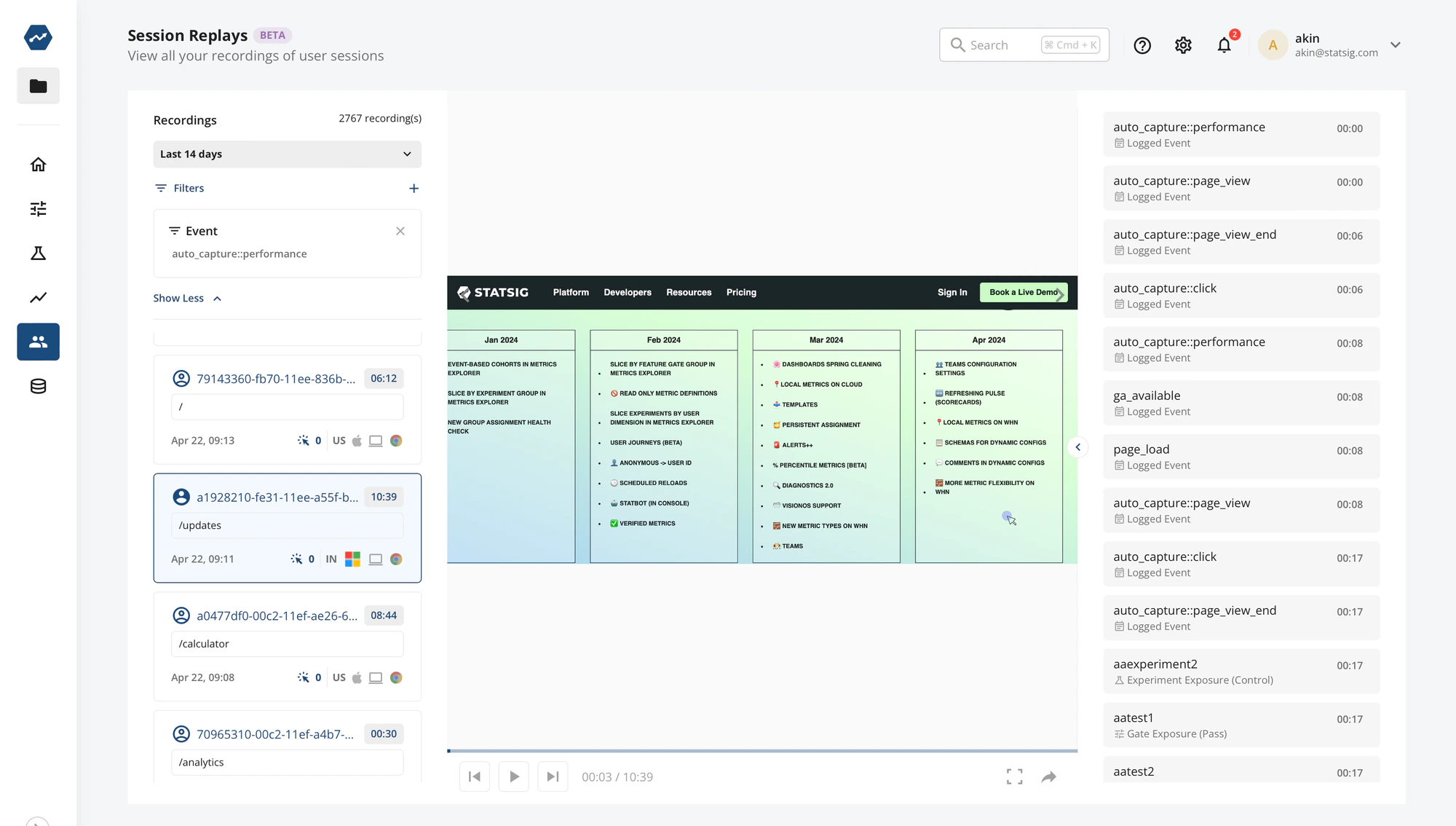Viewport: 1456px width, 826px height.
Task: Open the Feature Gates sliders icon
Action: [38, 208]
